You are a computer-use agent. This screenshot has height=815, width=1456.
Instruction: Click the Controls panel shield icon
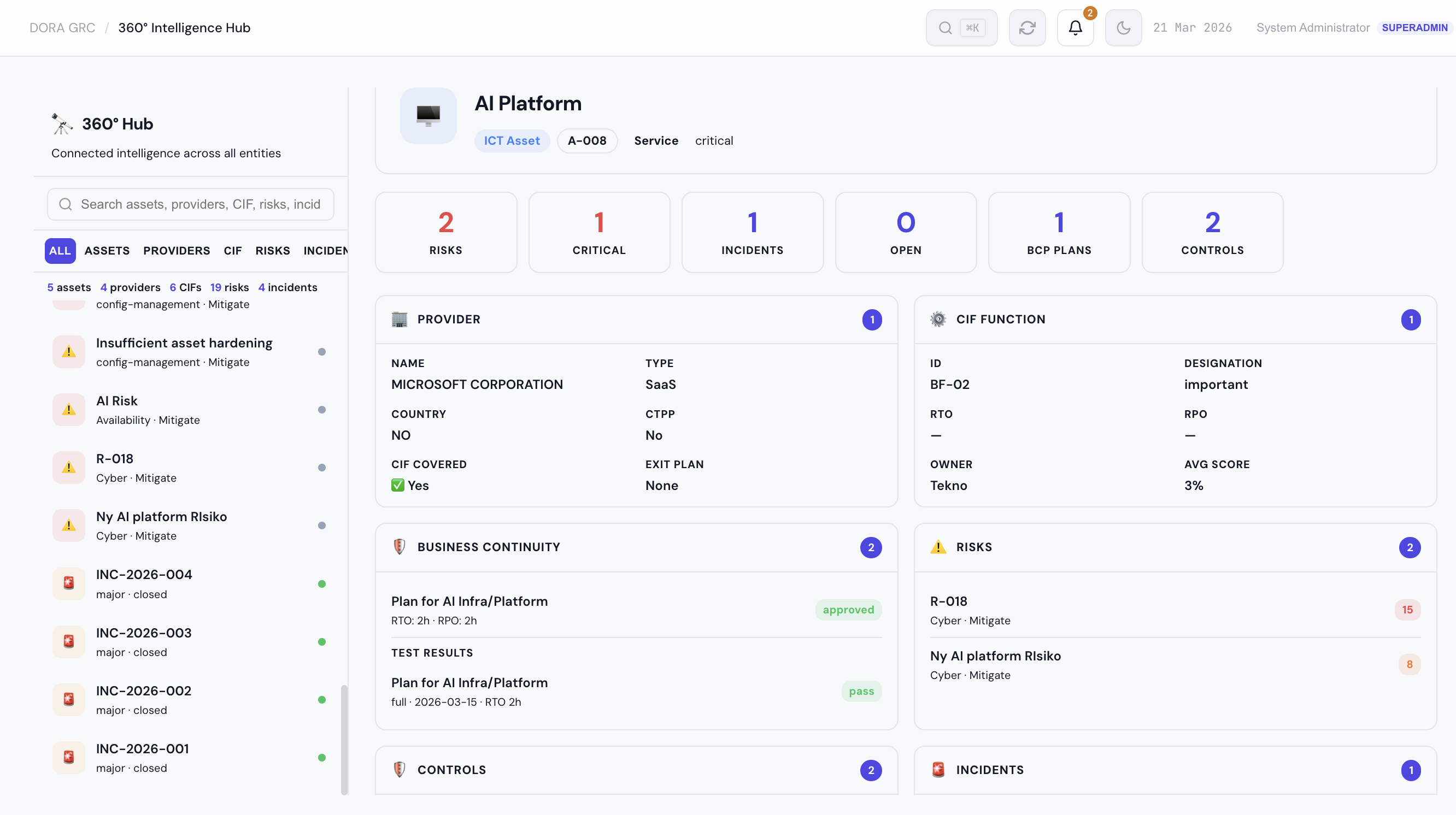[400, 769]
